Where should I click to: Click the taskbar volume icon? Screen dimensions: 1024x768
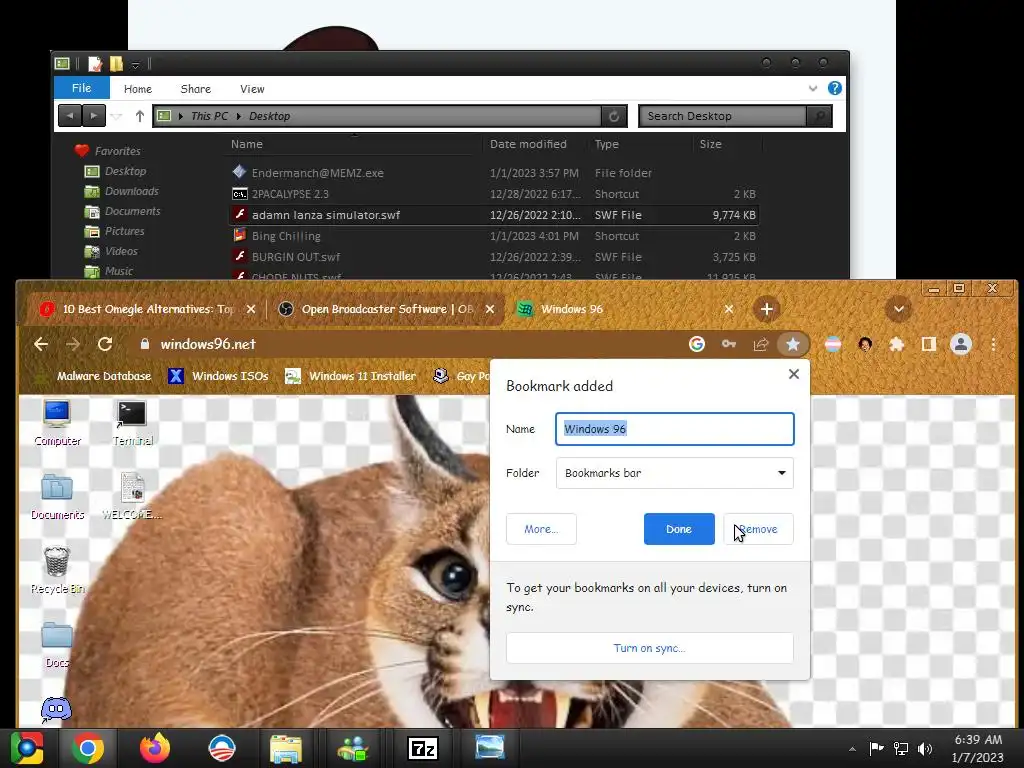coord(925,749)
